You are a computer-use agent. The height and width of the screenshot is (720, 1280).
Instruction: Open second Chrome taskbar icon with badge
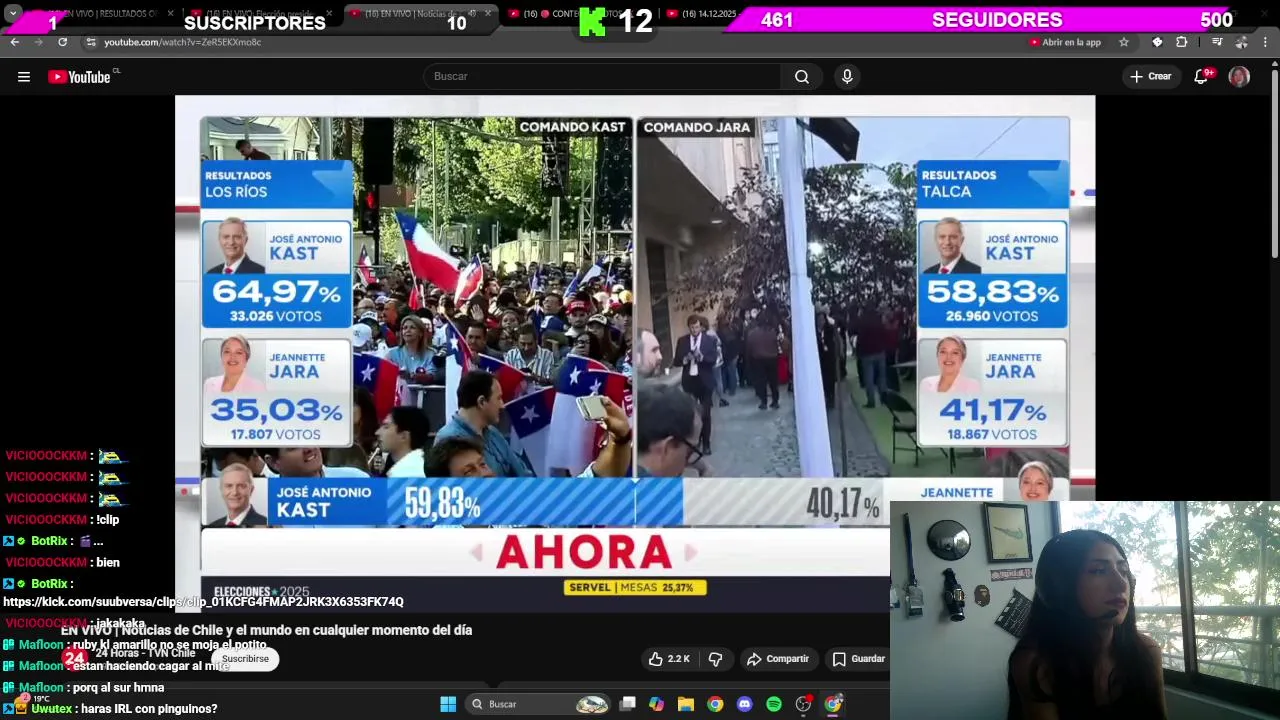(x=832, y=704)
